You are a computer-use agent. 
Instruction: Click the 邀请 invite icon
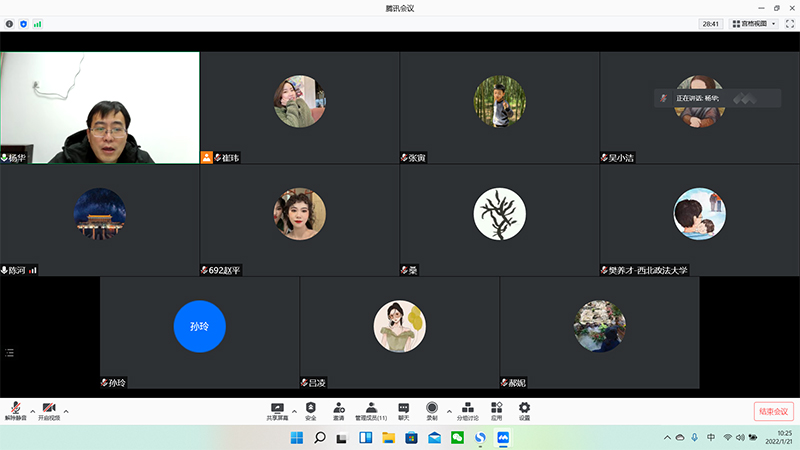click(339, 408)
